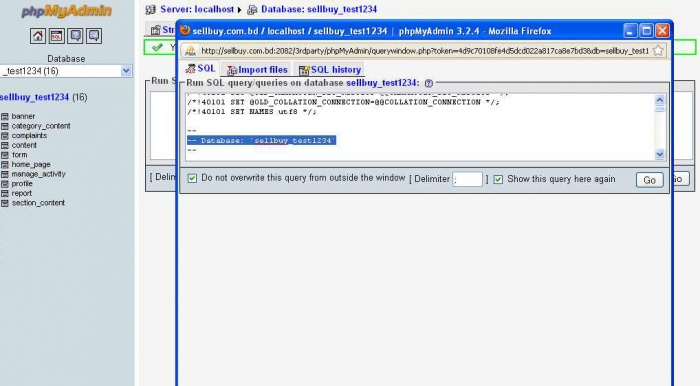Click the SET NAMES utf8 line
This screenshot has width=700, height=386.
tap(252, 112)
